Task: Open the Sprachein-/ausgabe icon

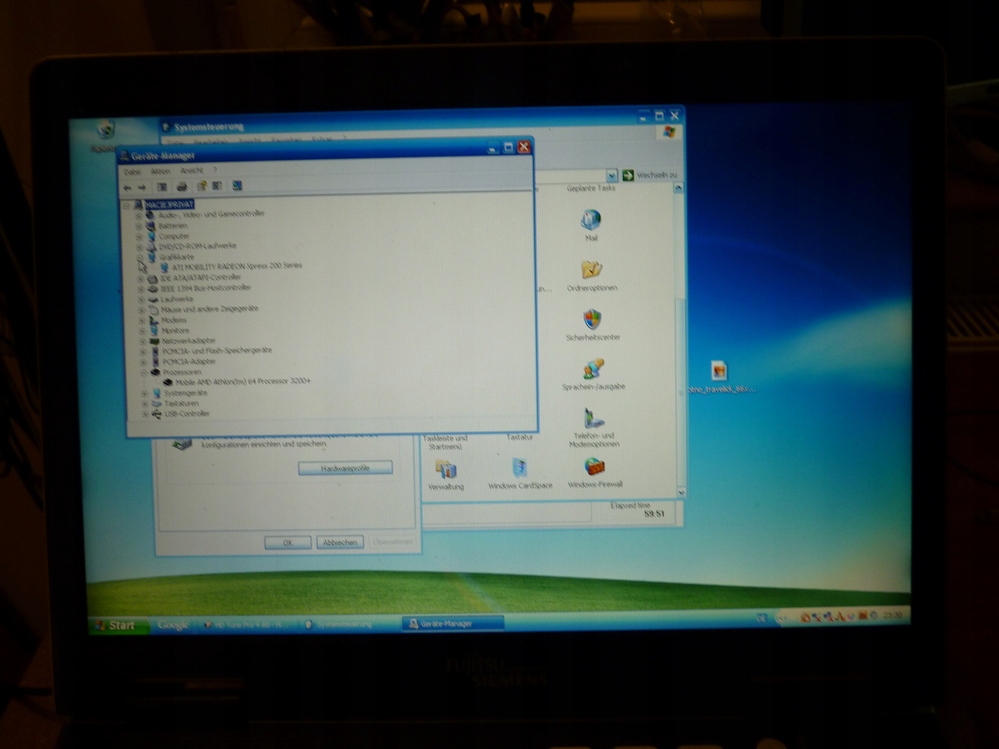Action: point(593,369)
